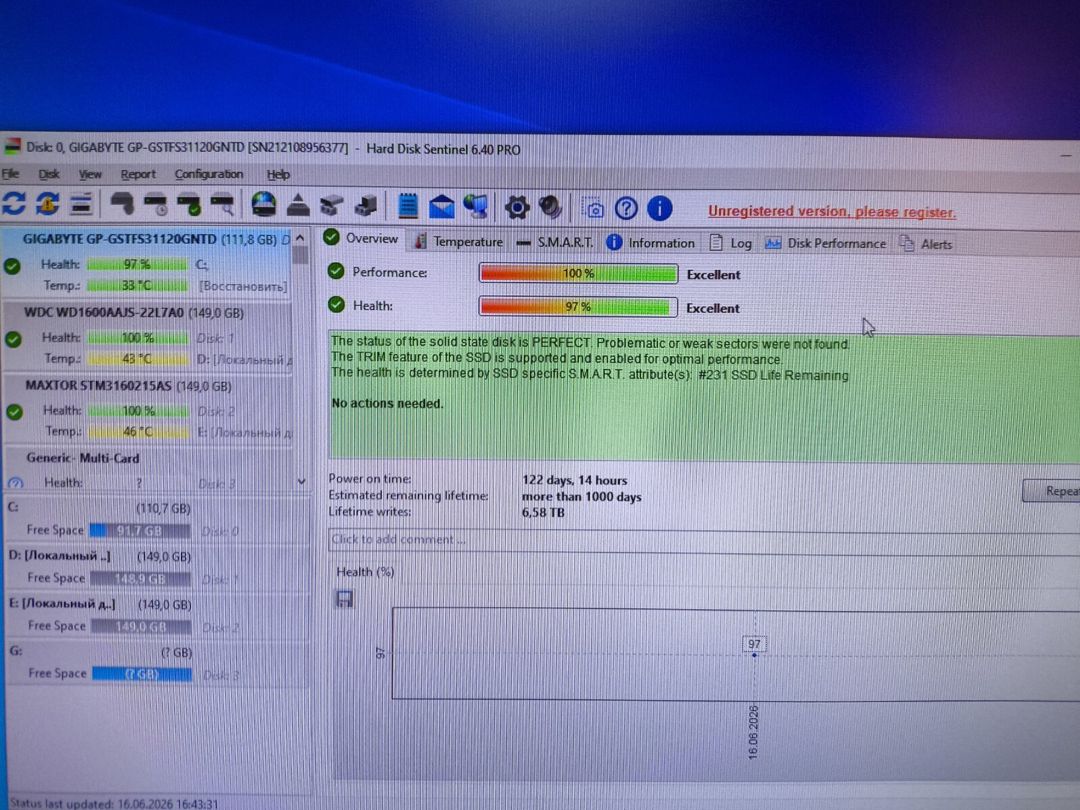Click the green check beside Performance
Screen dimensions: 1080x810
coord(336,271)
